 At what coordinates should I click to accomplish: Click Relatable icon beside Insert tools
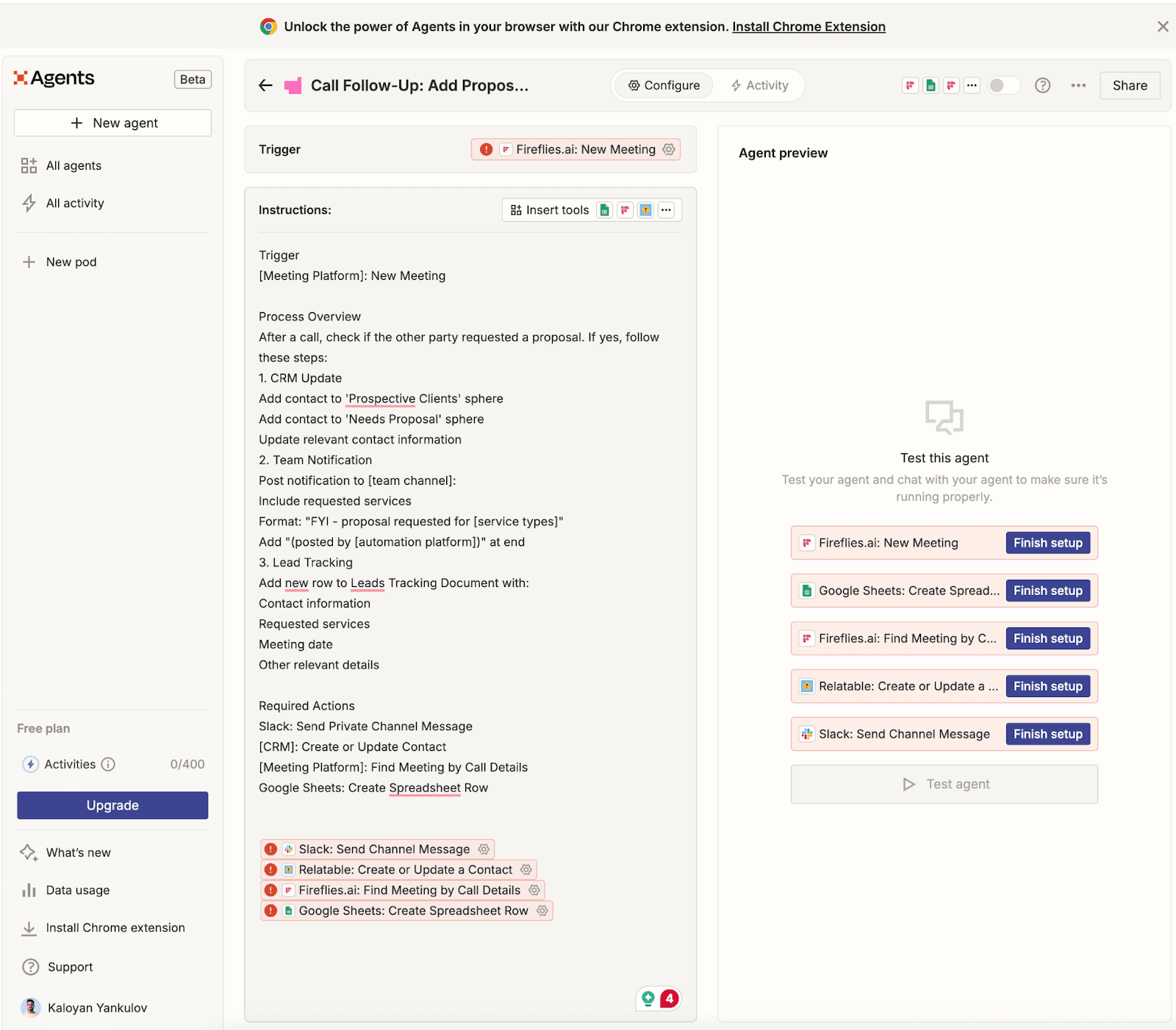[645, 210]
